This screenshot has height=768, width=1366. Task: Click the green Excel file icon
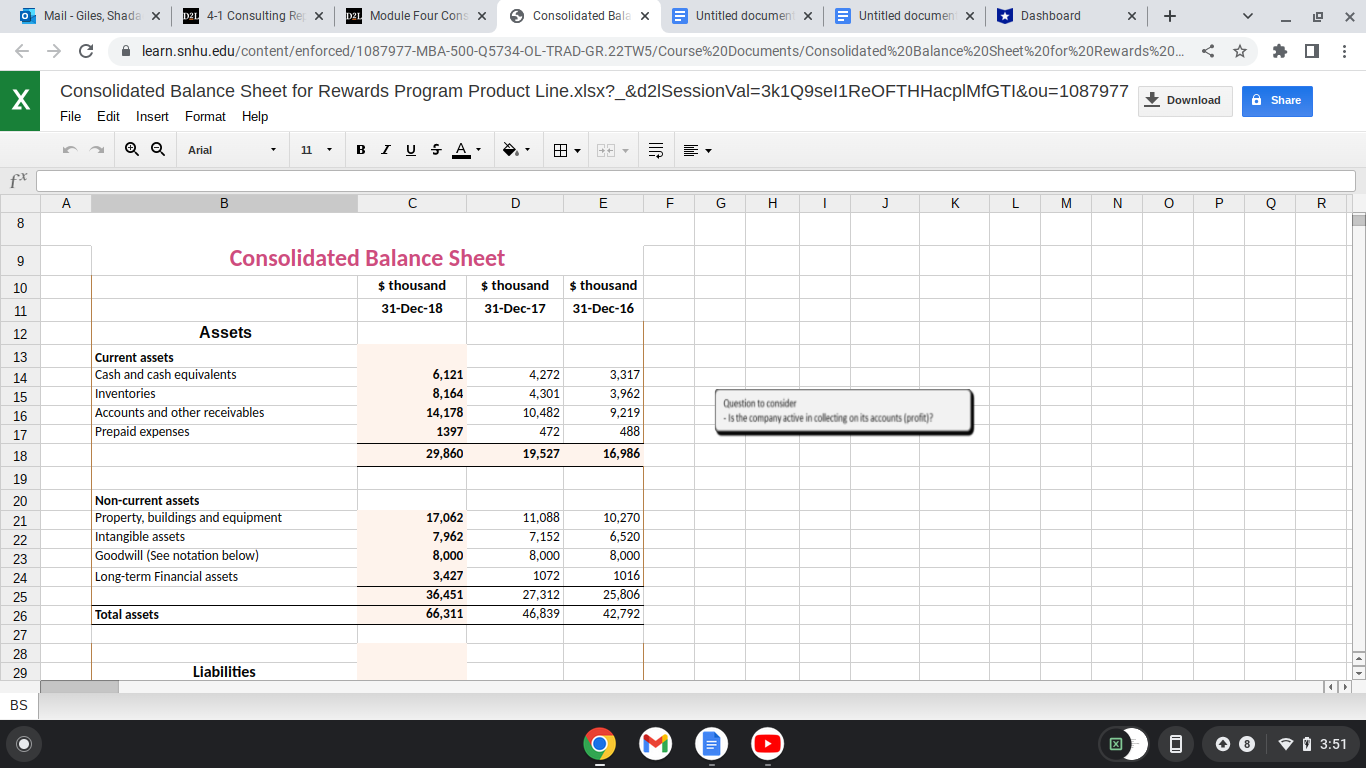[x=20, y=101]
